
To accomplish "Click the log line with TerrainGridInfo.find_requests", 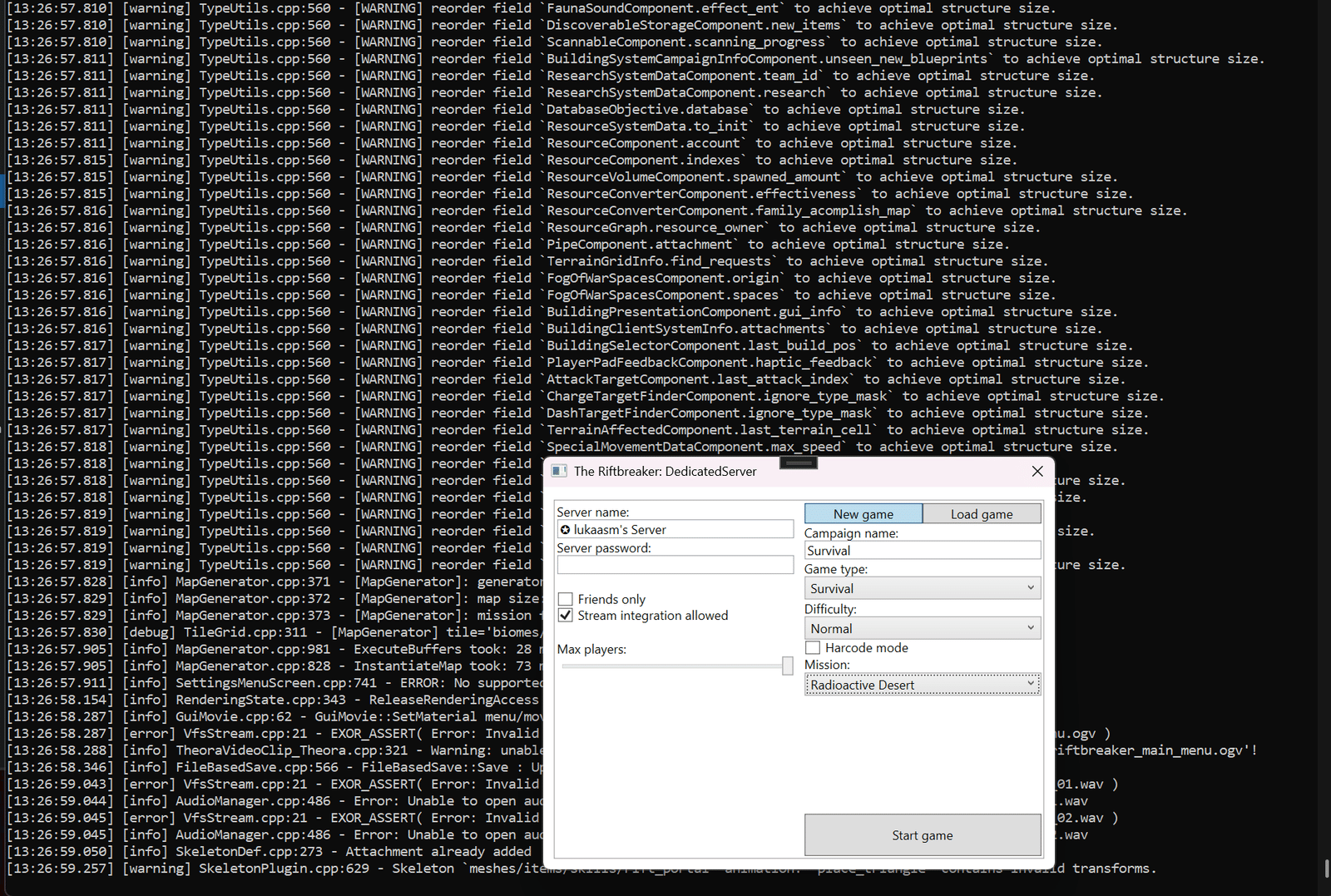I will point(527,261).
